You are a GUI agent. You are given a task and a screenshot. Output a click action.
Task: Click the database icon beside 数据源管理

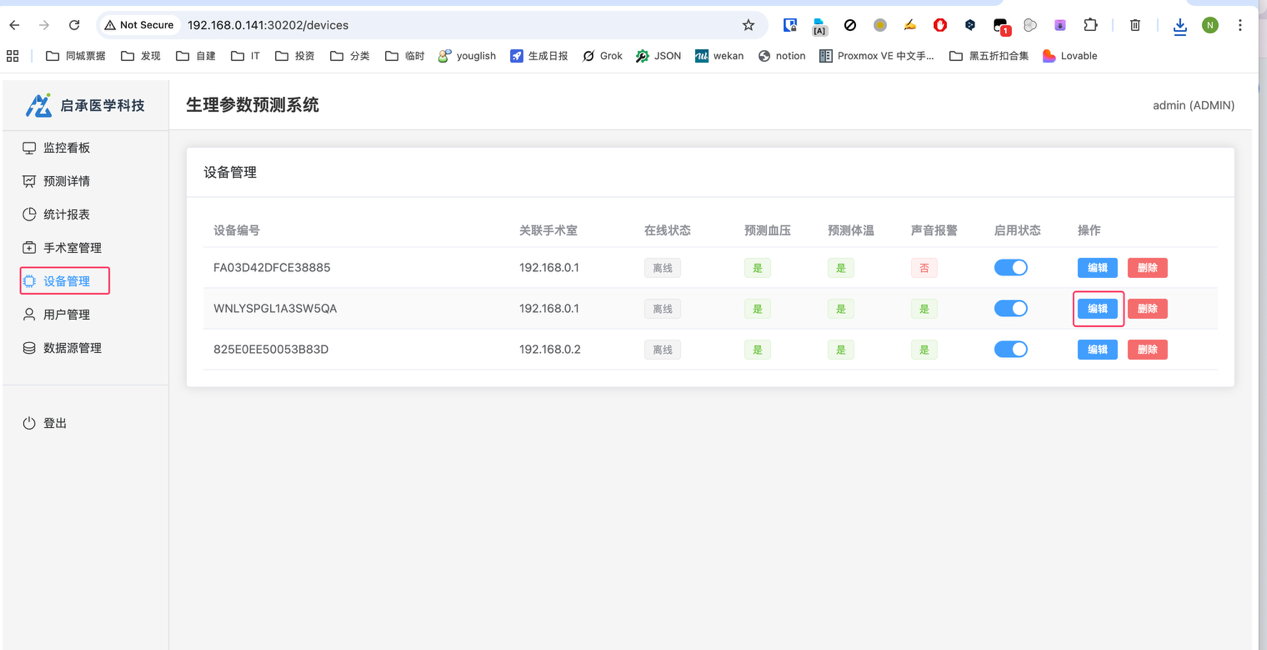(x=29, y=348)
